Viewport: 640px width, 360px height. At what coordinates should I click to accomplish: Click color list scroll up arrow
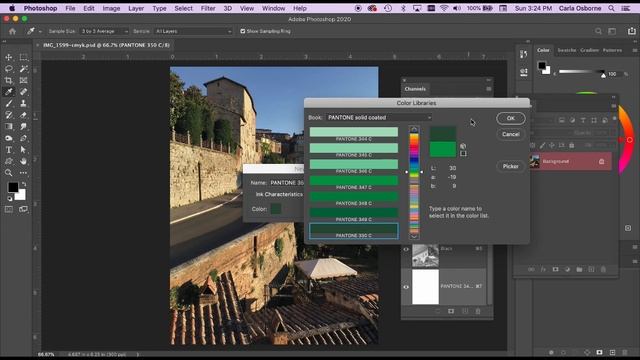[x=414, y=129]
